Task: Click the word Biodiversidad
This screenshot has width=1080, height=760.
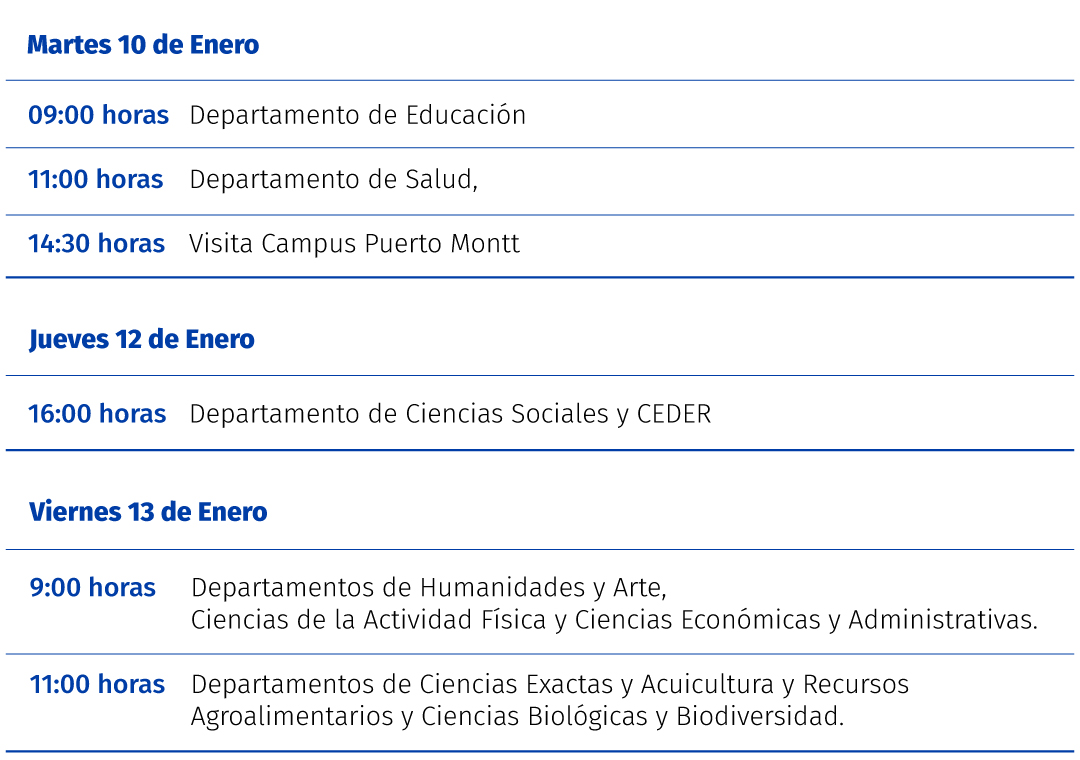Action: (760, 717)
